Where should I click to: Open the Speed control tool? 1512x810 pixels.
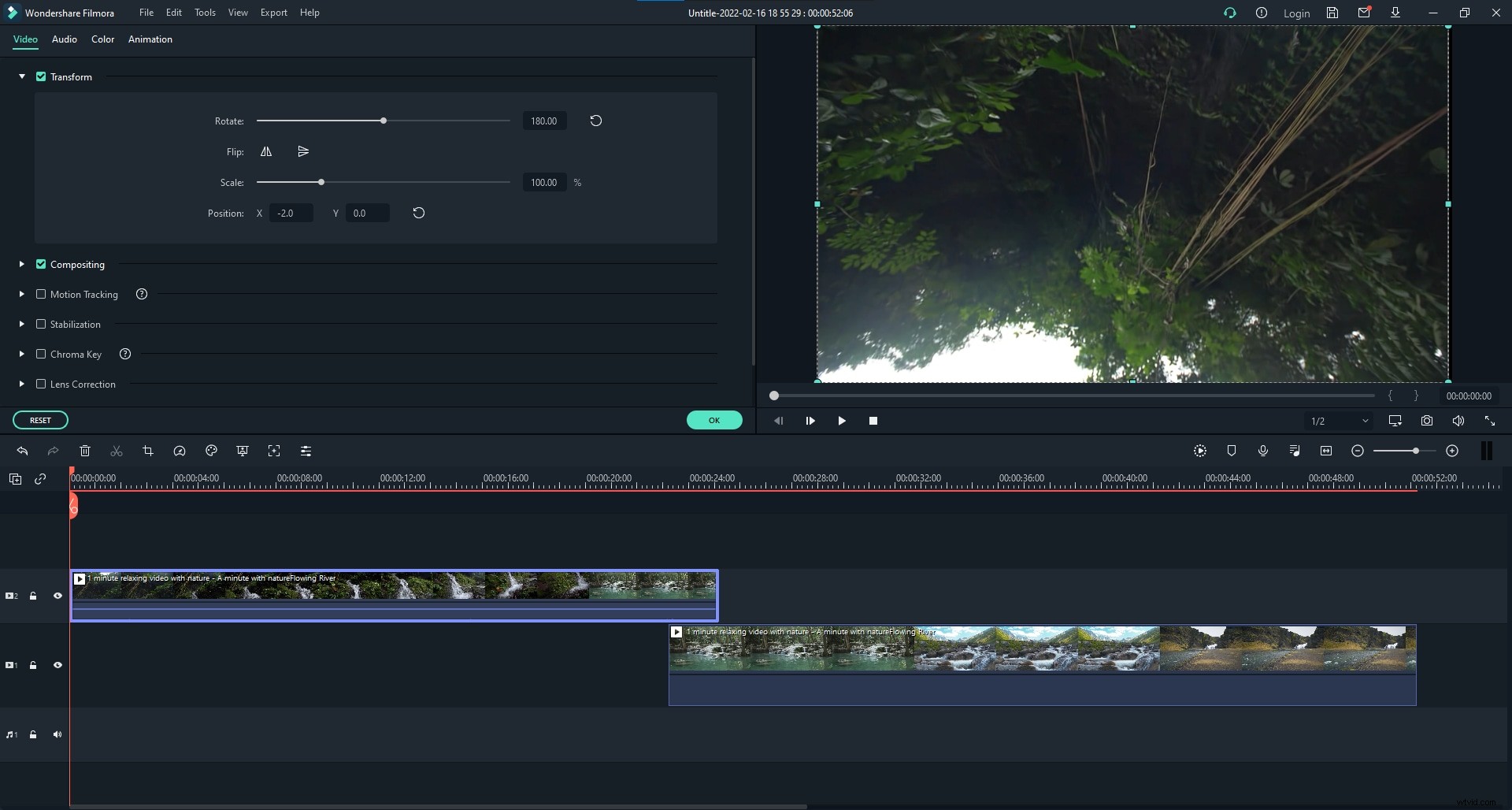click(180, 451)
